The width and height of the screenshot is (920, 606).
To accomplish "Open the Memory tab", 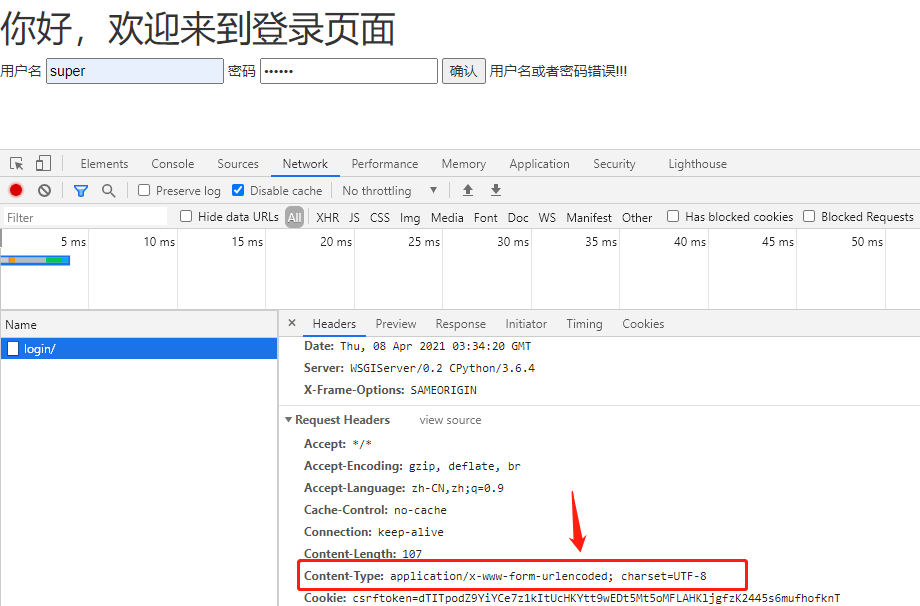I will coord(464,164).
